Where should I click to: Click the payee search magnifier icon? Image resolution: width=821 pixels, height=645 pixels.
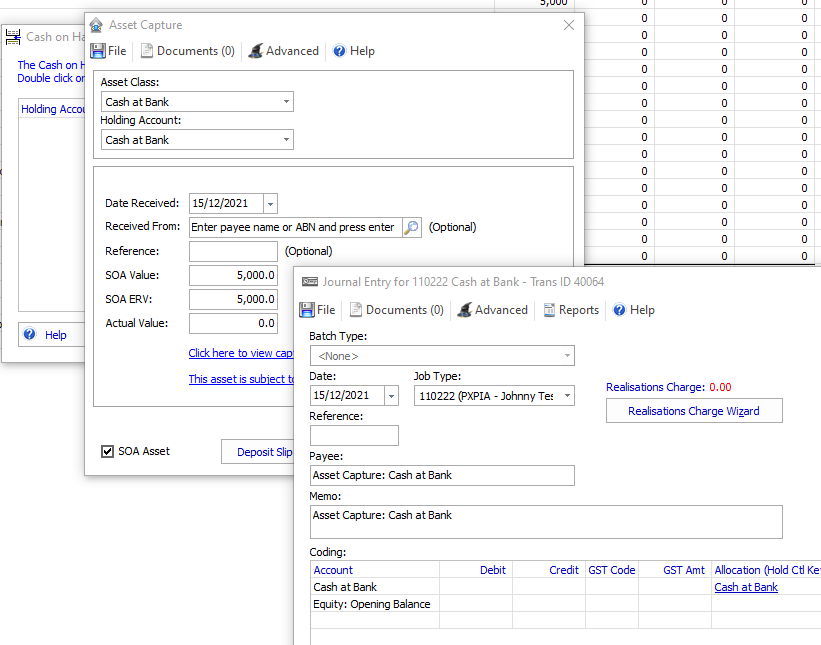411,227
